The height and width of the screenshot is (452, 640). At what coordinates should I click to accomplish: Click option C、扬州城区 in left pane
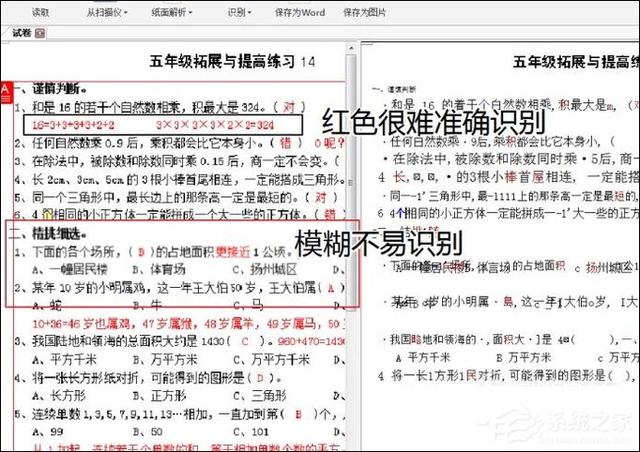tap(264, 270)
